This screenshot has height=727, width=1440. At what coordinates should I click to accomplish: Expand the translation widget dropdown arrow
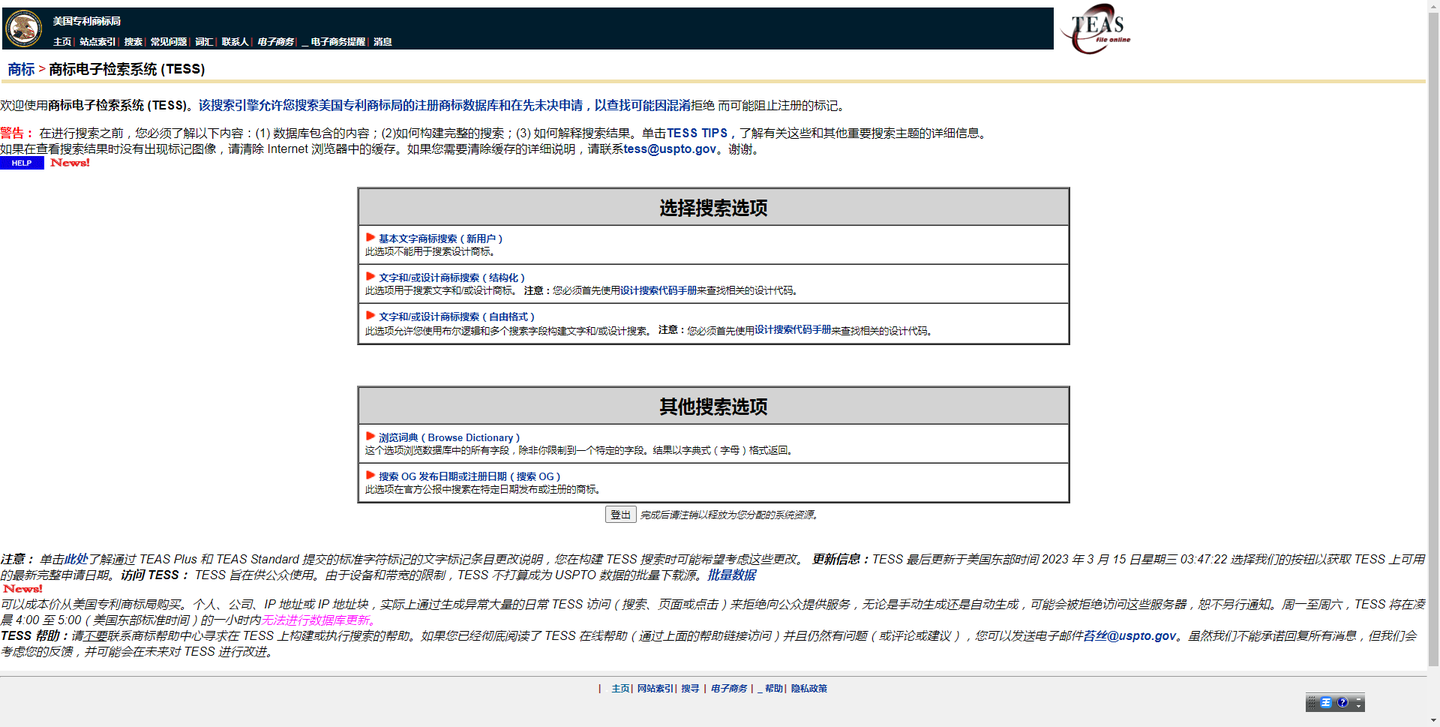point(1360,707)
